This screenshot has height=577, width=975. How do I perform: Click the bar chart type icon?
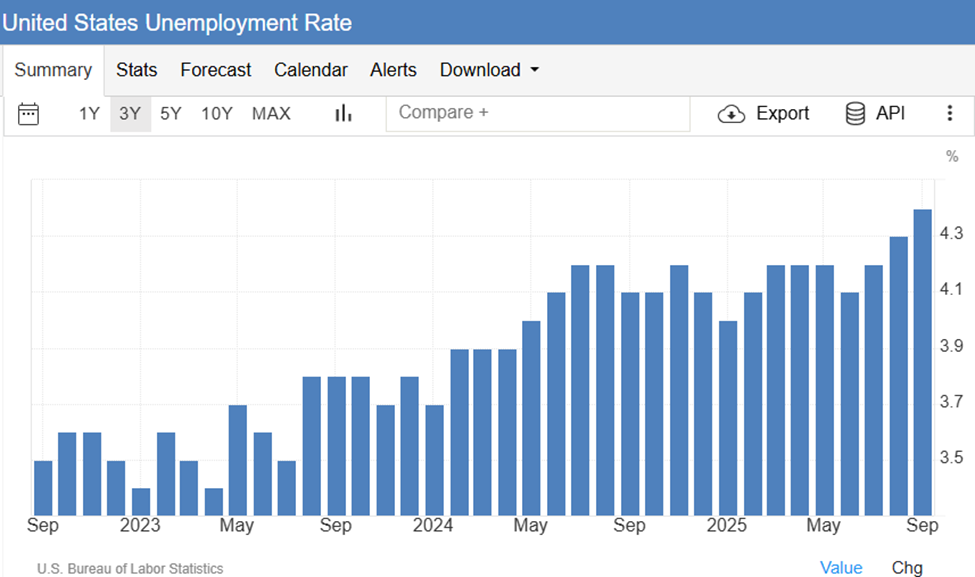[x=343, y=114]
